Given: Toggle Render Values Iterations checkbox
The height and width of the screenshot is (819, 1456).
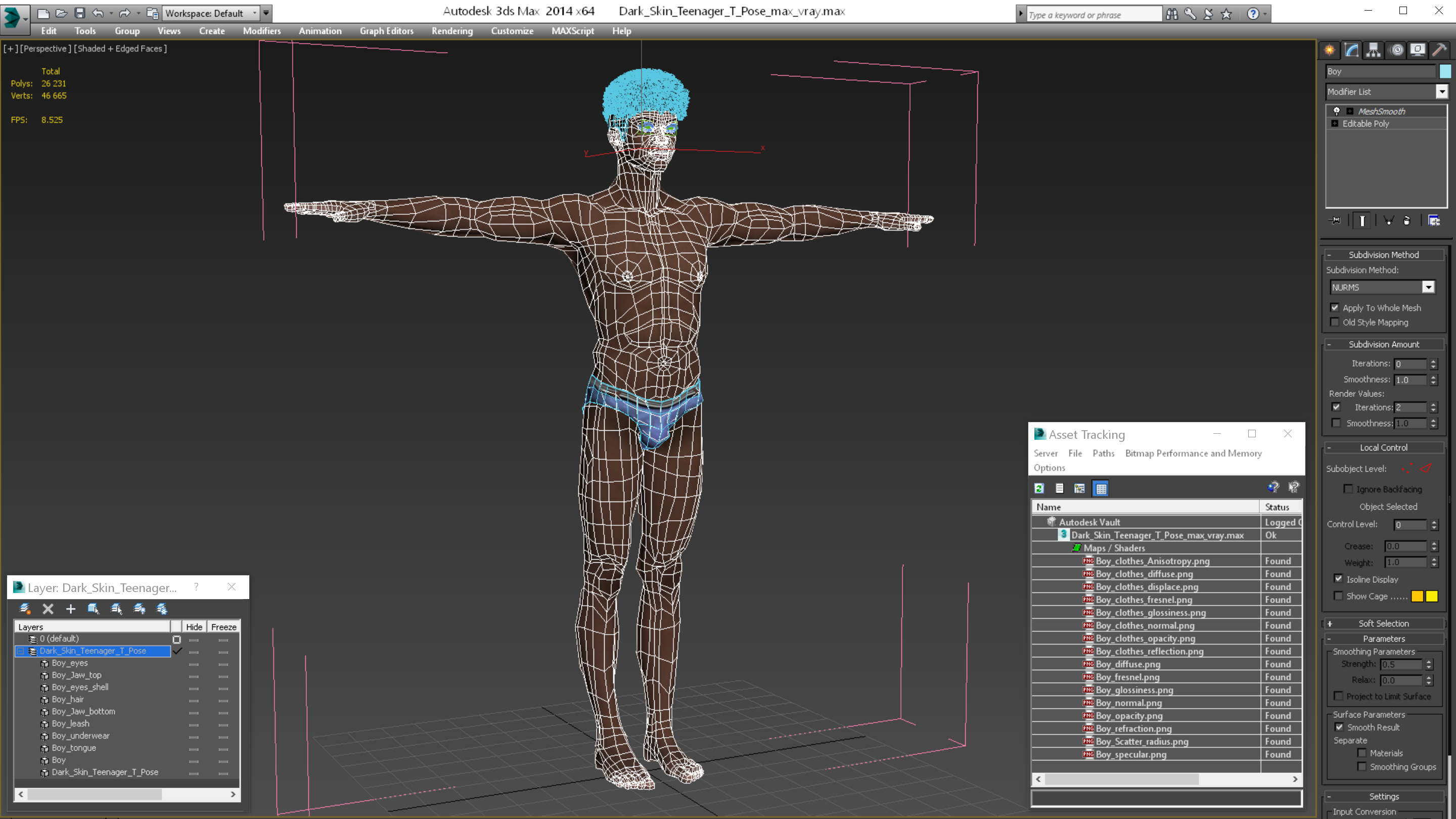Looking at the screenshot, I should click(1336, 407).
